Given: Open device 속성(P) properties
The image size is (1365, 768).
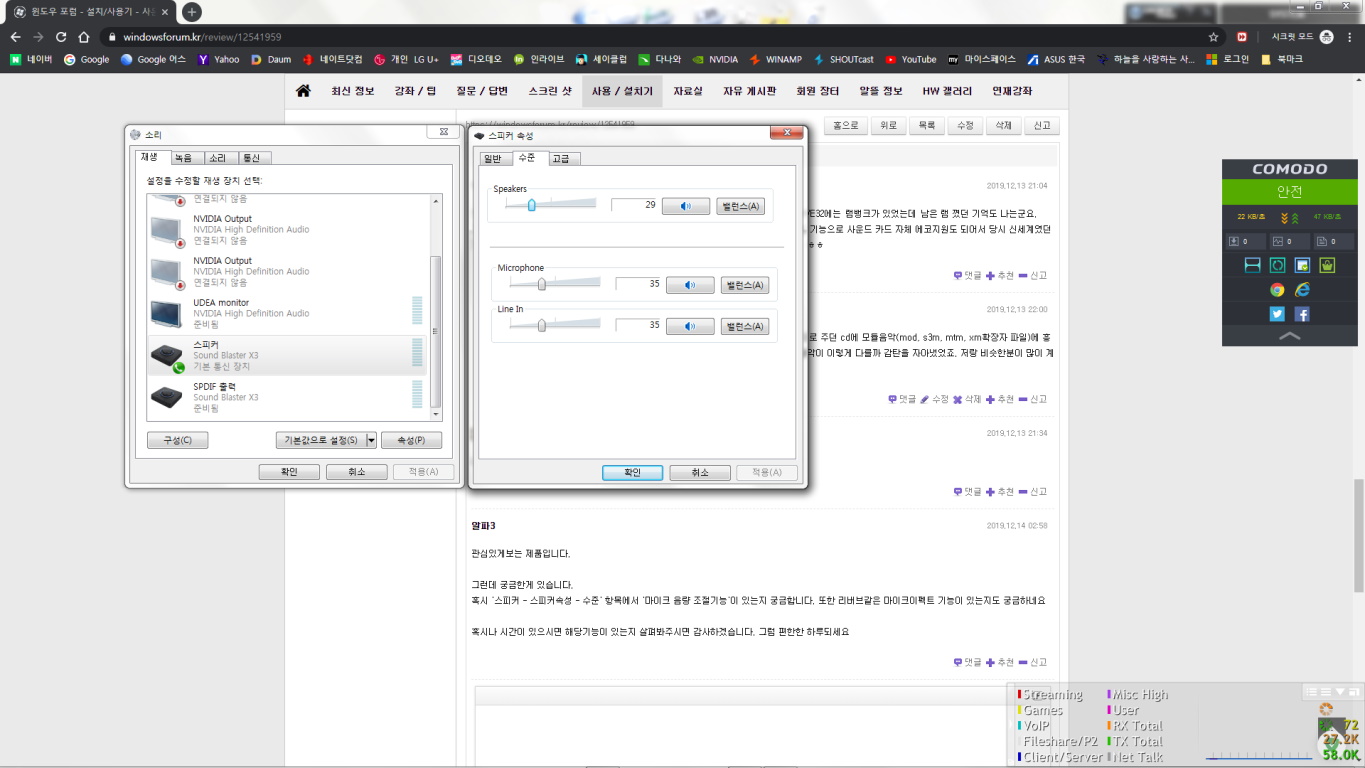Looking at the screenshot, I should coord(411,440).
